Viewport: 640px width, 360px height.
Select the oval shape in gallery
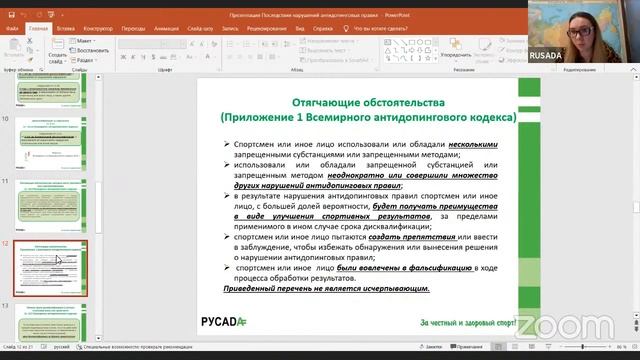[420, 42]
